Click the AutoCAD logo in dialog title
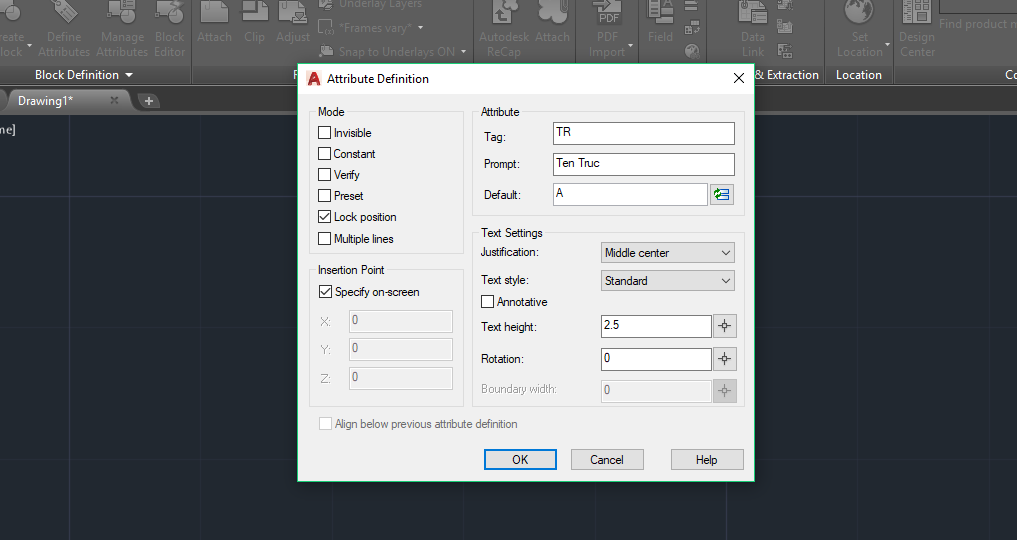This screenshot has height=540, width=1017. (313, 78)
